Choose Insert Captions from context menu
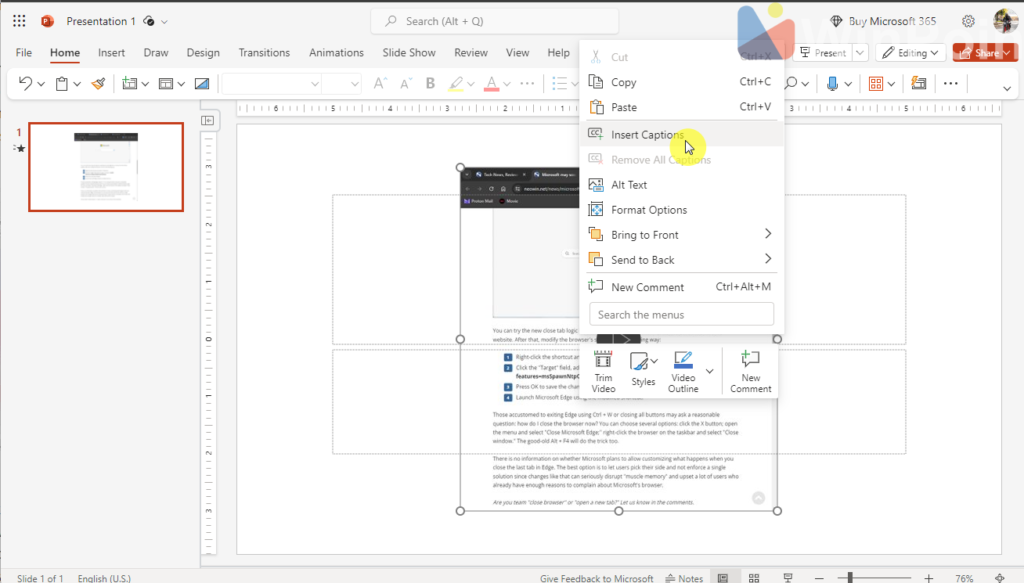Viewport: 1024px width, 583px height. tap(647, 135)
